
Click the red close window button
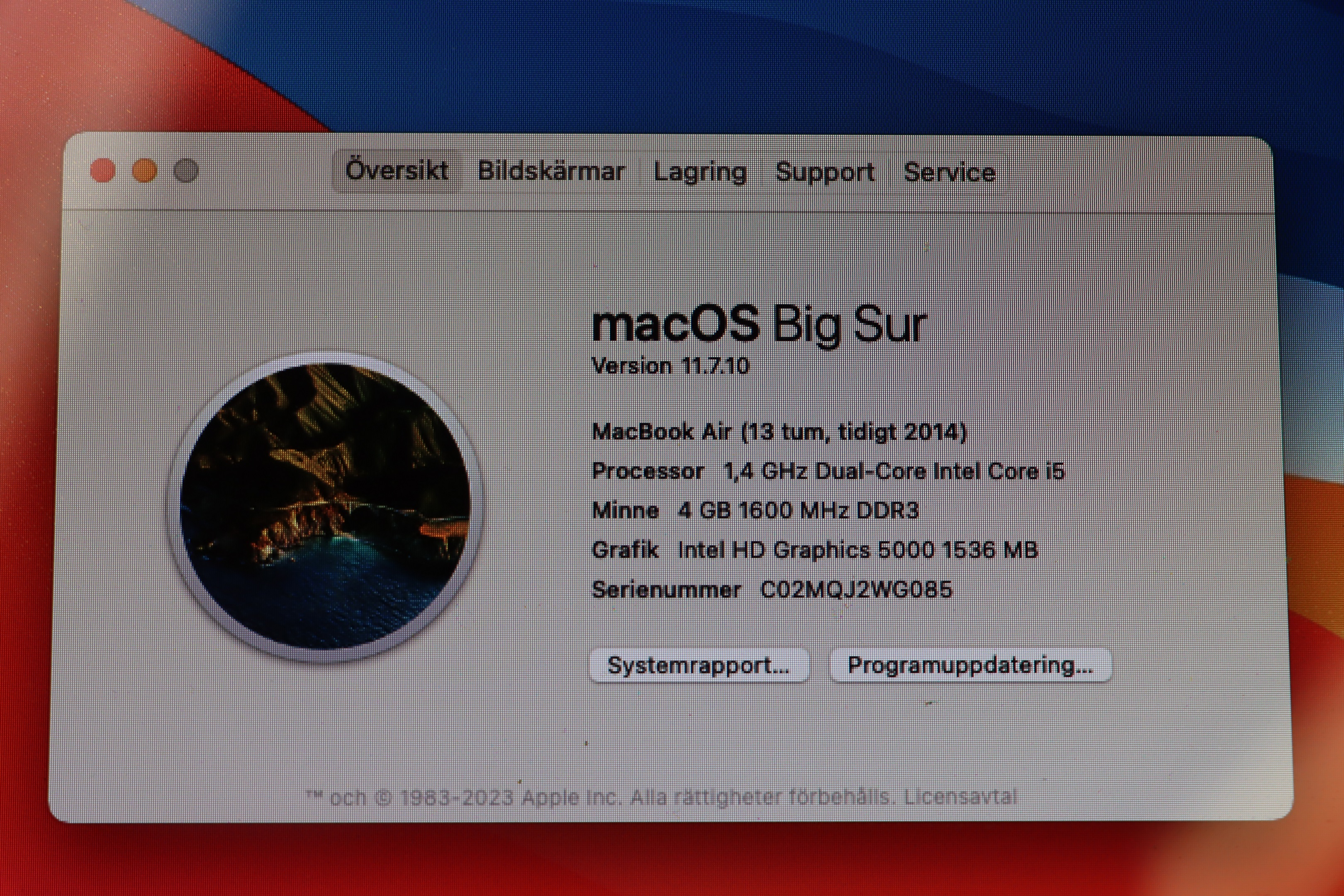click(x=103, y=170)
